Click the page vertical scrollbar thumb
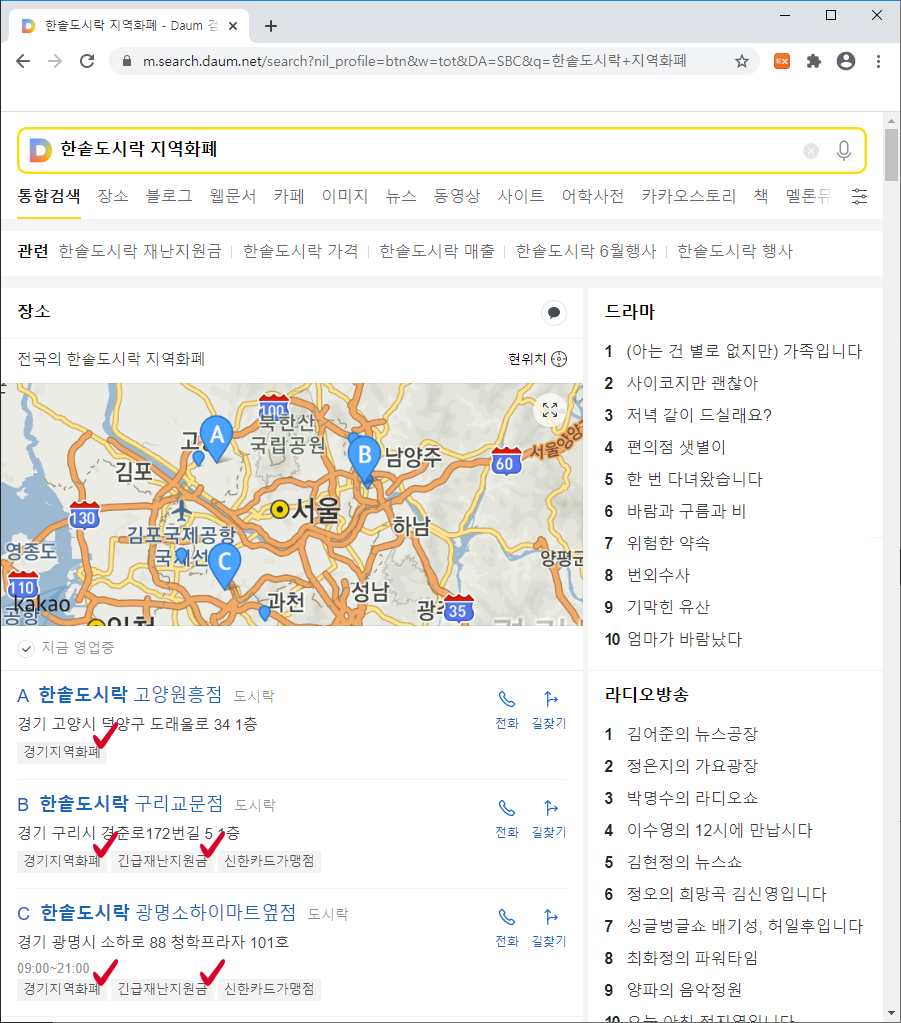901x1023 pixels. [x=891, y=155]
